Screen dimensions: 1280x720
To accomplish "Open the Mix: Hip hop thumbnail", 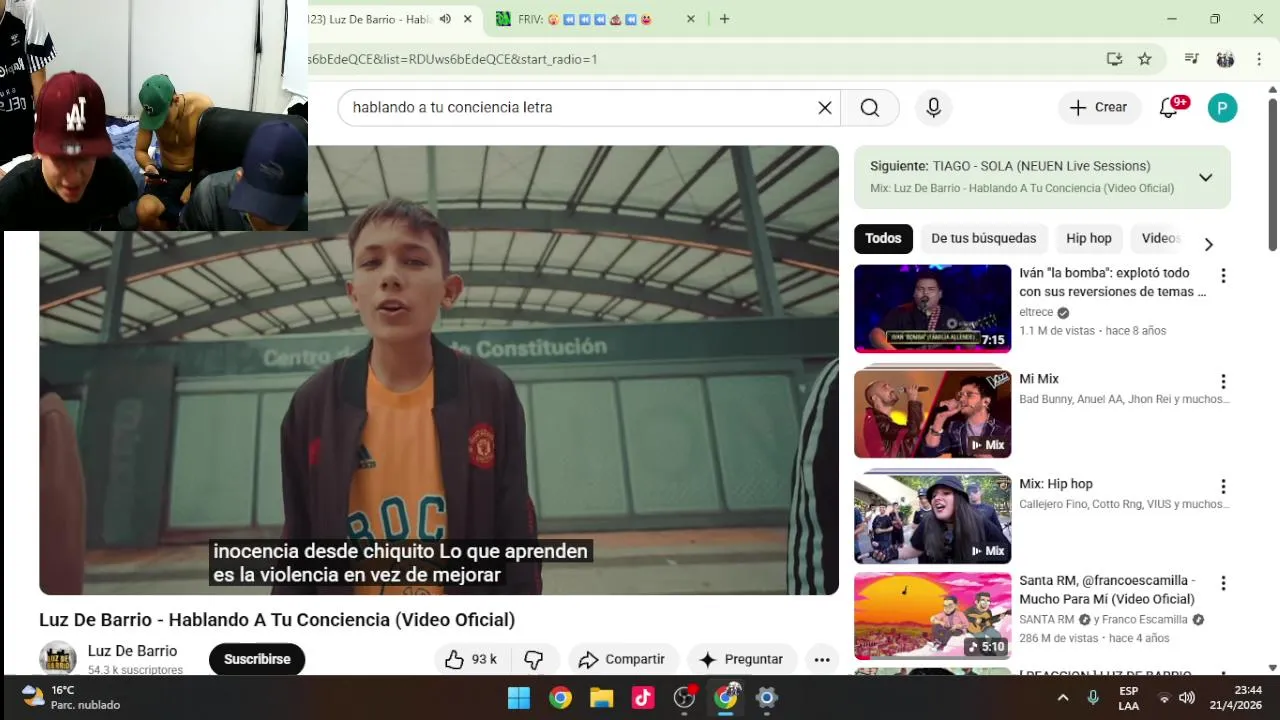I will click(932, 519).
